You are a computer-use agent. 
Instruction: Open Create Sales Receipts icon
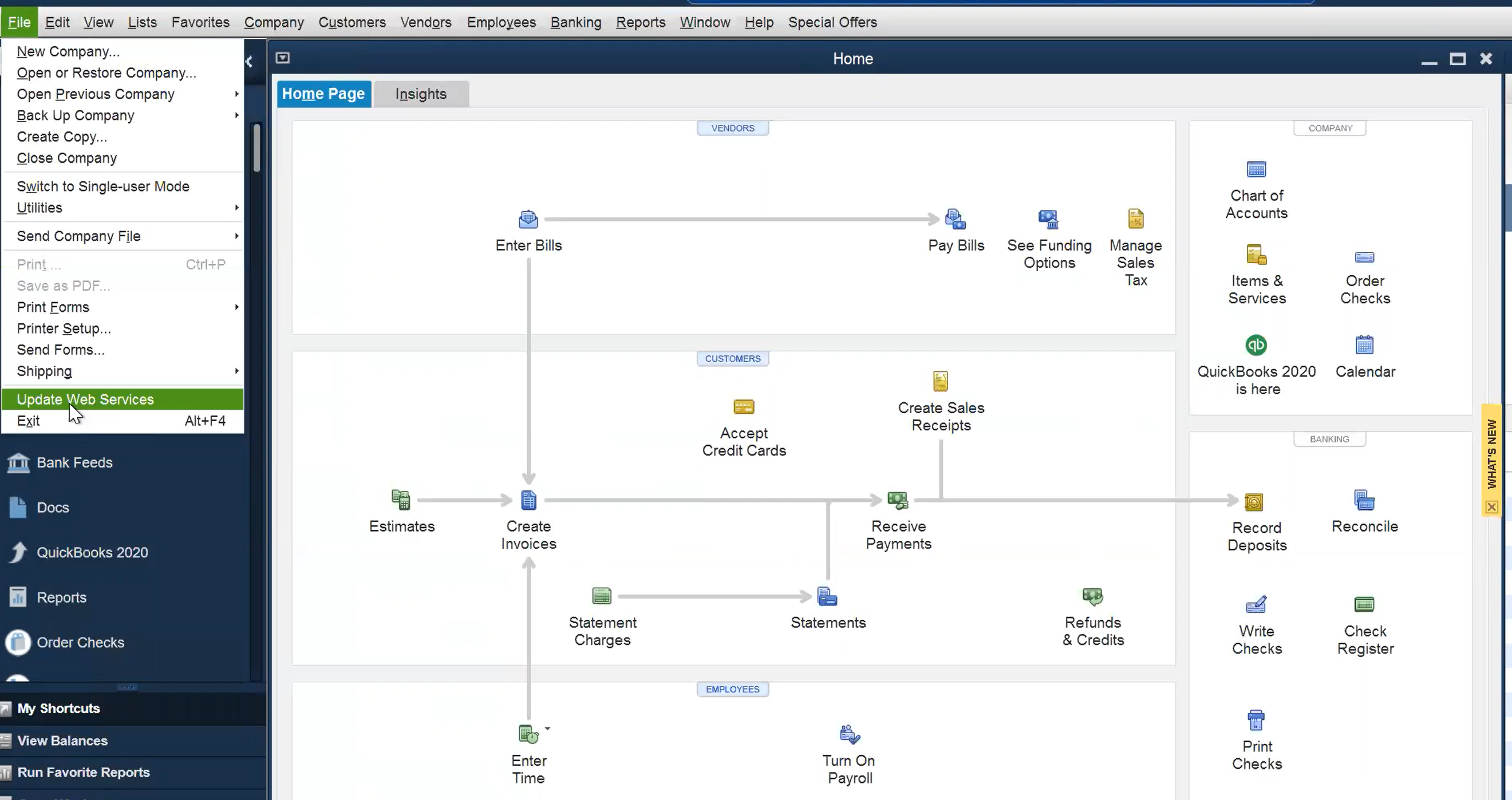point(940,381)
